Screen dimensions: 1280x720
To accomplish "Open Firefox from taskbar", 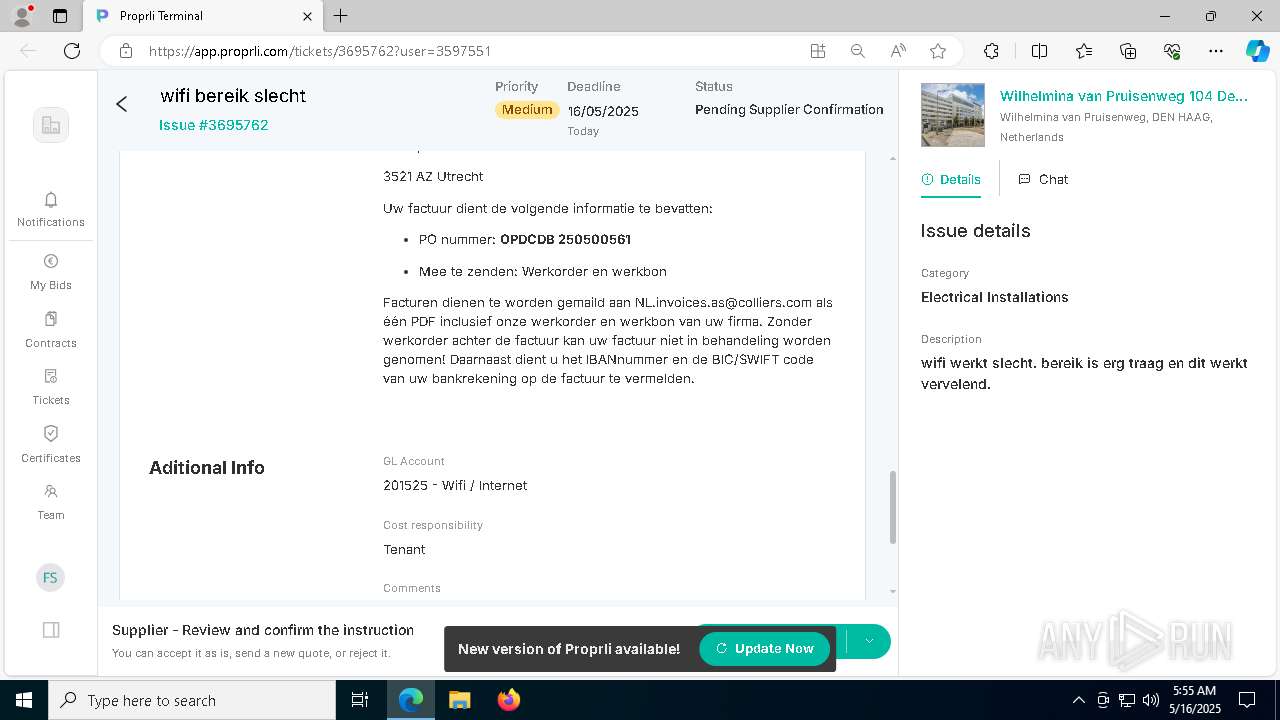I will click(508, 700).
